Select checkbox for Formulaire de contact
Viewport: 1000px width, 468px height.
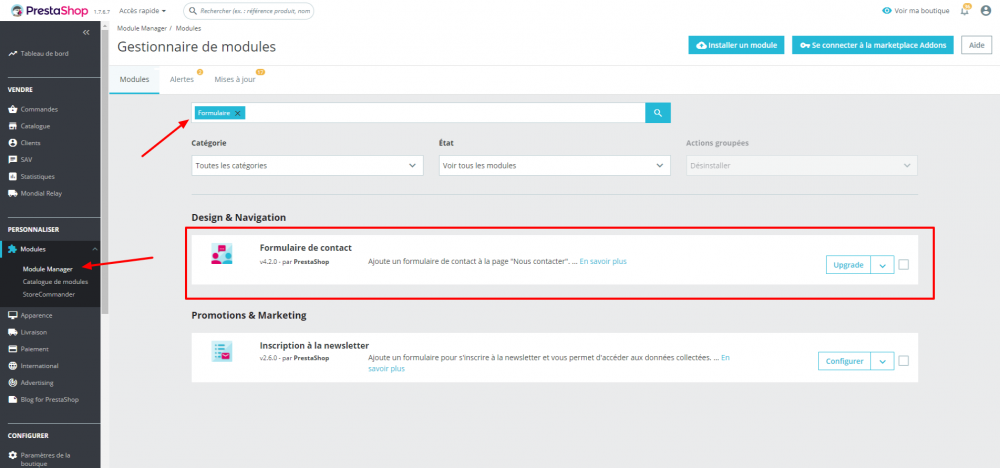click(x=904, y=265)
